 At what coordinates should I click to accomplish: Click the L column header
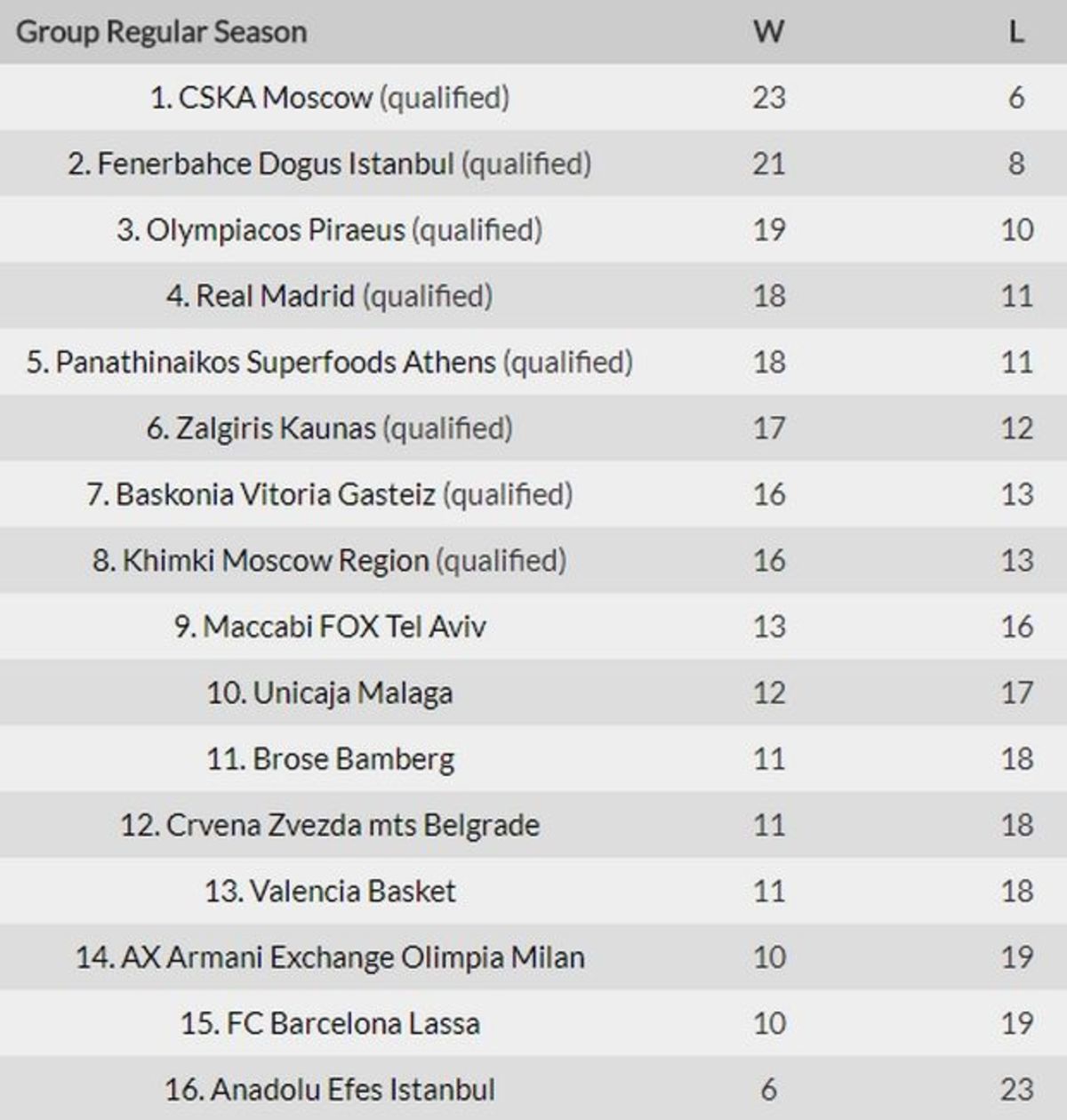(x=1016, y=32)
